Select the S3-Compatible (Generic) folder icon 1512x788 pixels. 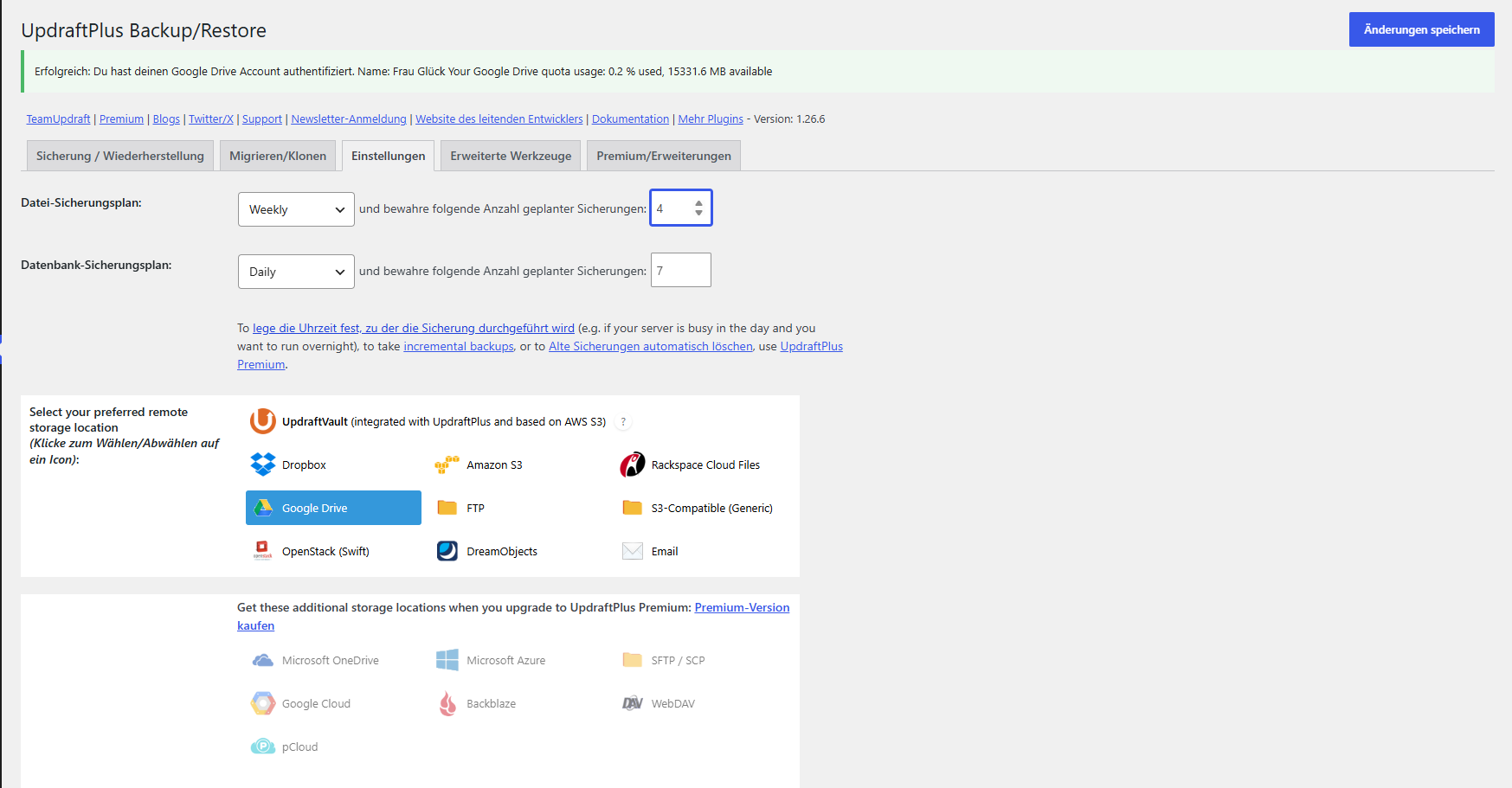pyautogui.click(x=633, y=508)
